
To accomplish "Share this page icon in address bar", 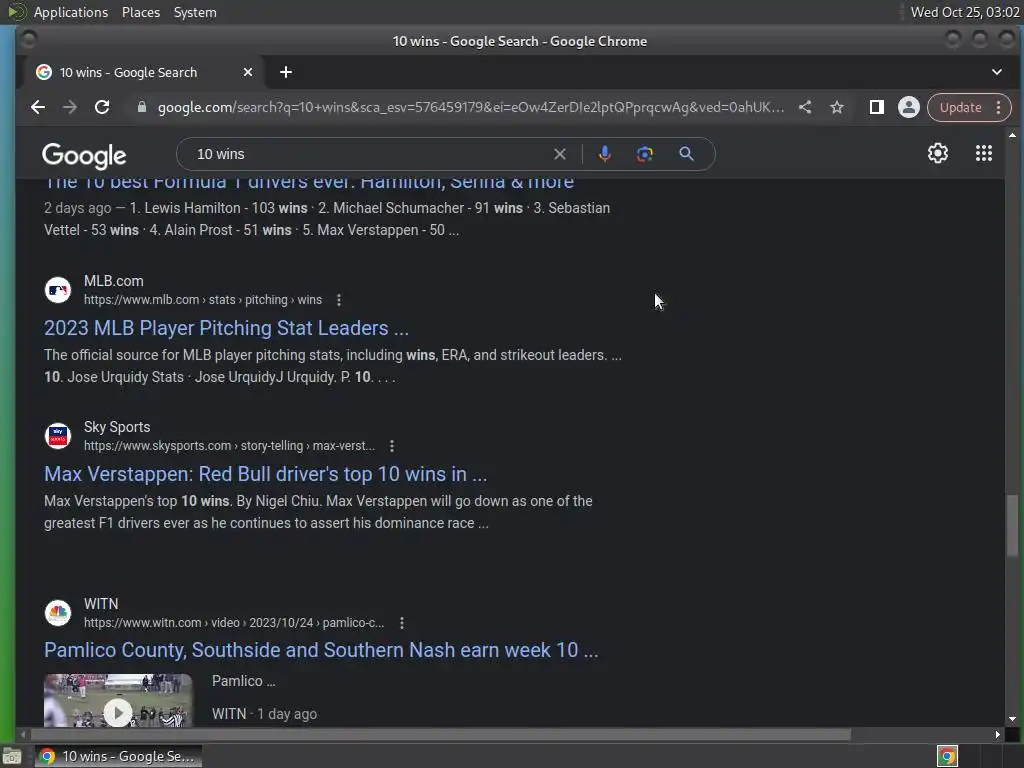I will point(805,107).
